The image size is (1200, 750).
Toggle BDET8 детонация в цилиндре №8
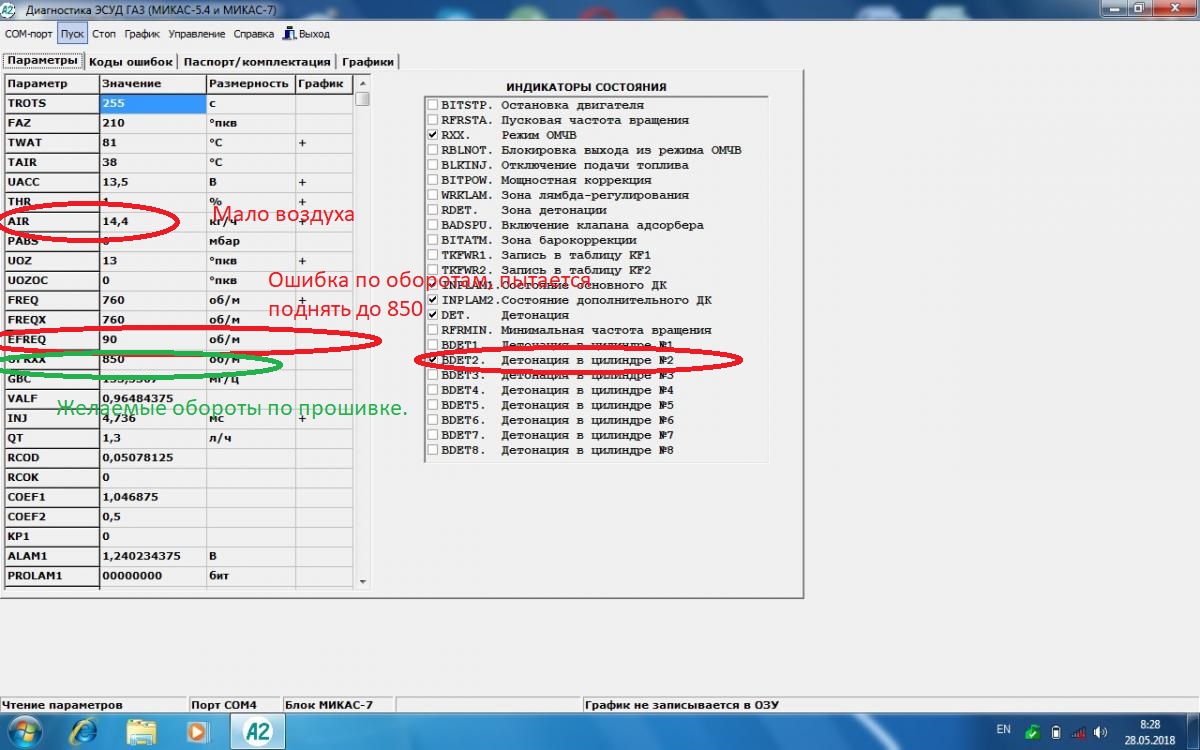[432, 450]
